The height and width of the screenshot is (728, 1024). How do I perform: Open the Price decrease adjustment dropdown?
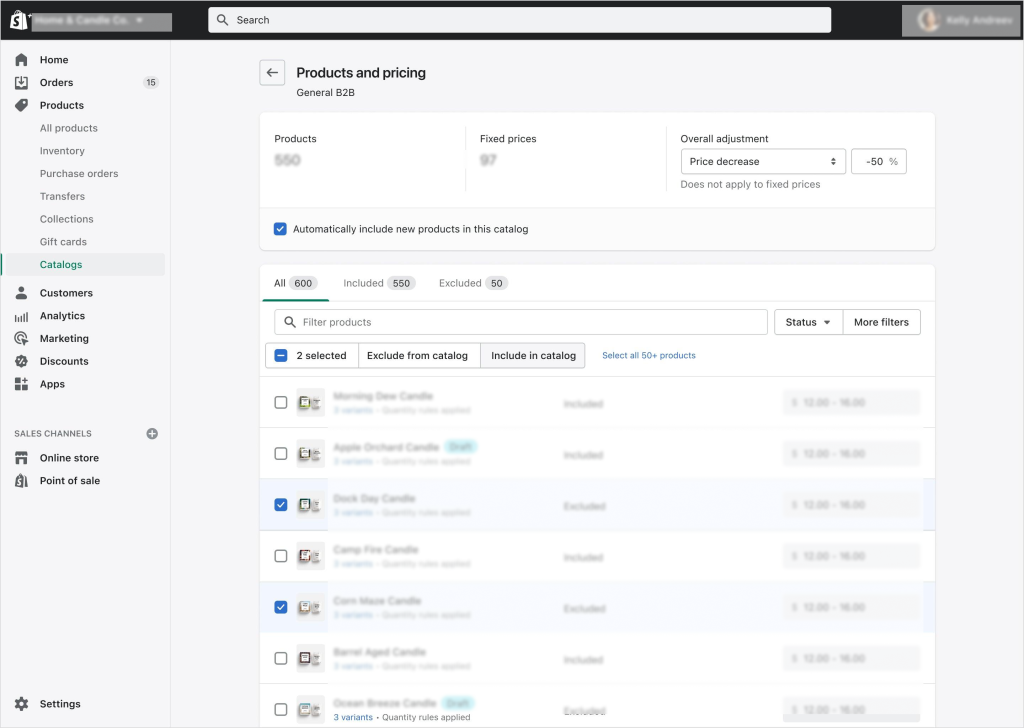tap(763, 160)
